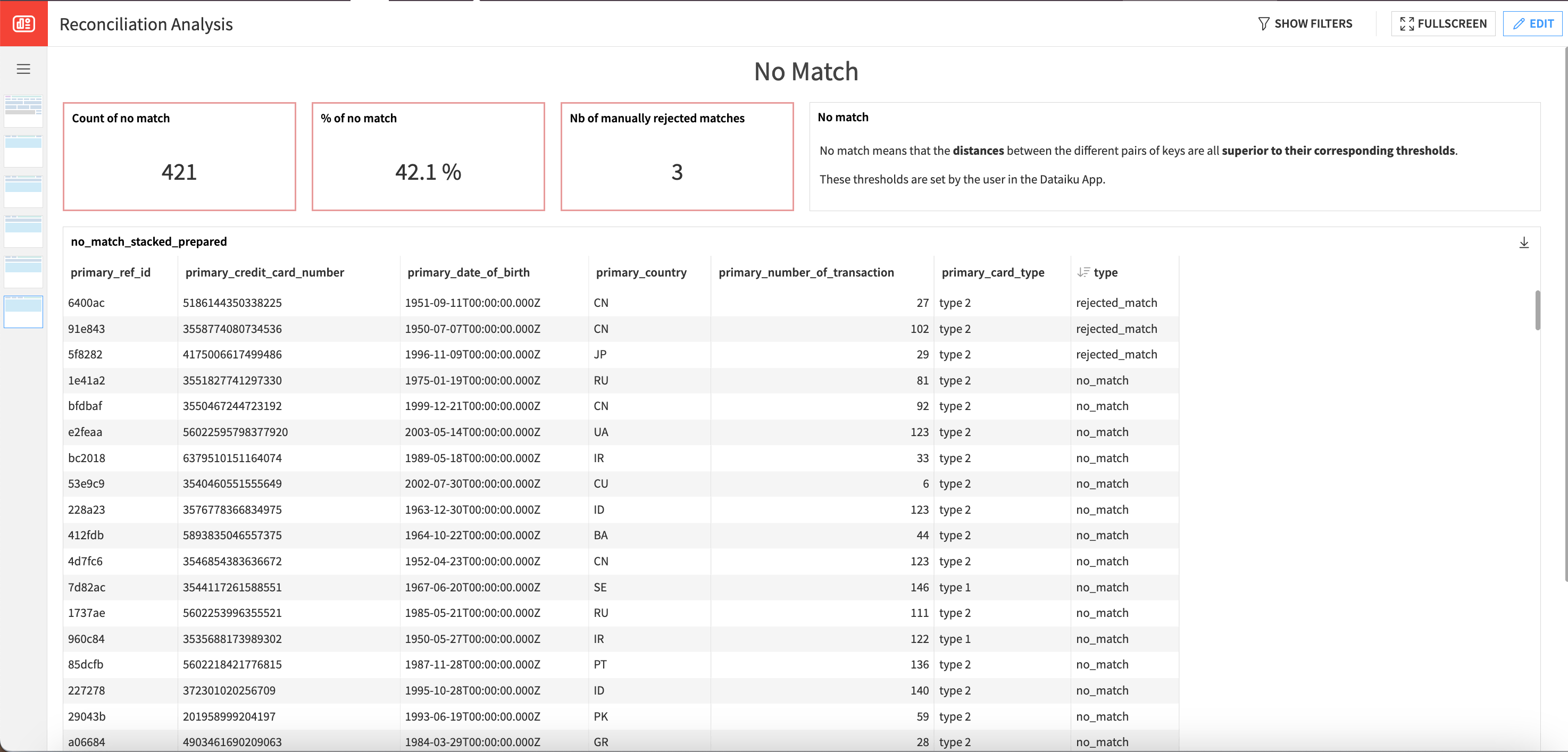This screenshot has height=752, width=1568.
Task: Click the EDIT dashboard button
Action: pos(1533,23)
